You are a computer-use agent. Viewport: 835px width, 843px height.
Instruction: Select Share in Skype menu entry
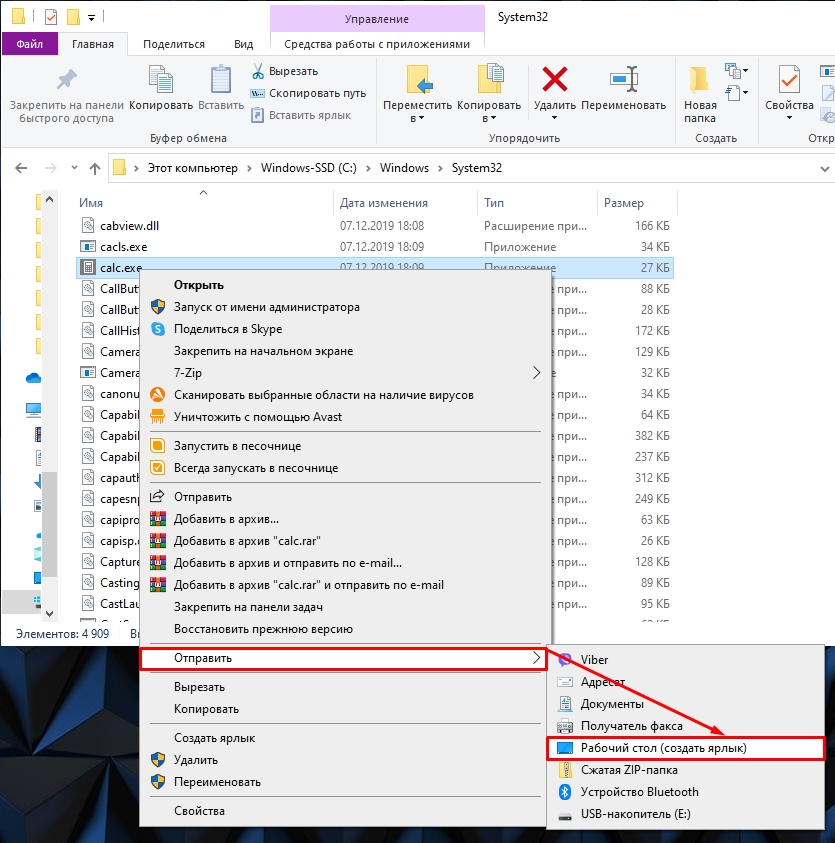pos(227,329)
